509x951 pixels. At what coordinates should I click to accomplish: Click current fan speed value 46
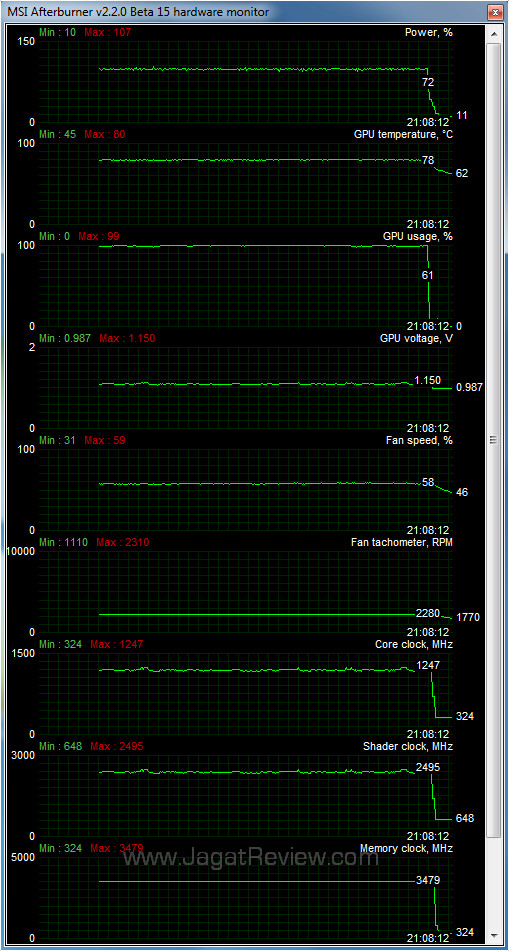pyautogui.click(x=462, y=492)
